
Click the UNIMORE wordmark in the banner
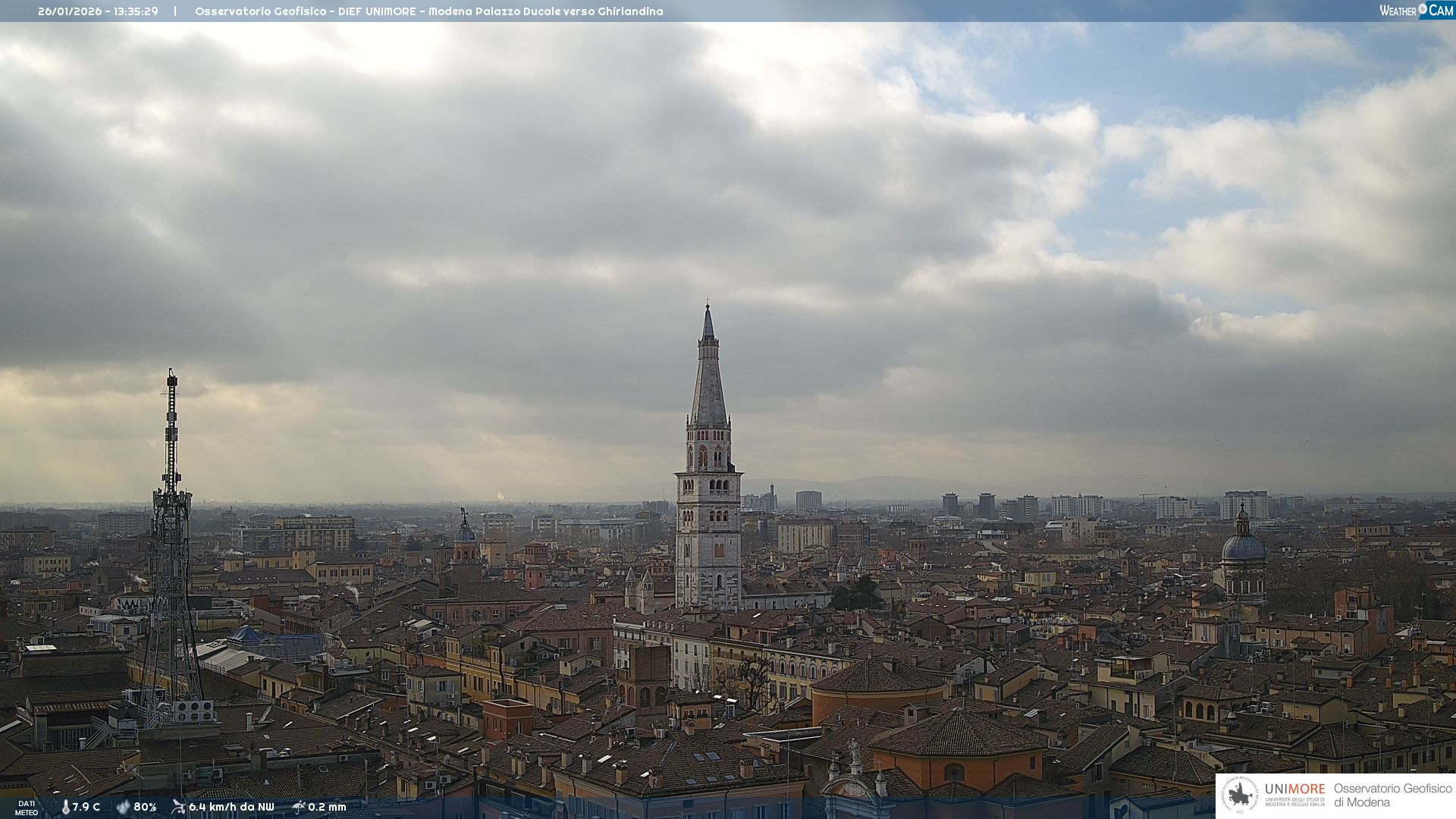point(1294,789)
